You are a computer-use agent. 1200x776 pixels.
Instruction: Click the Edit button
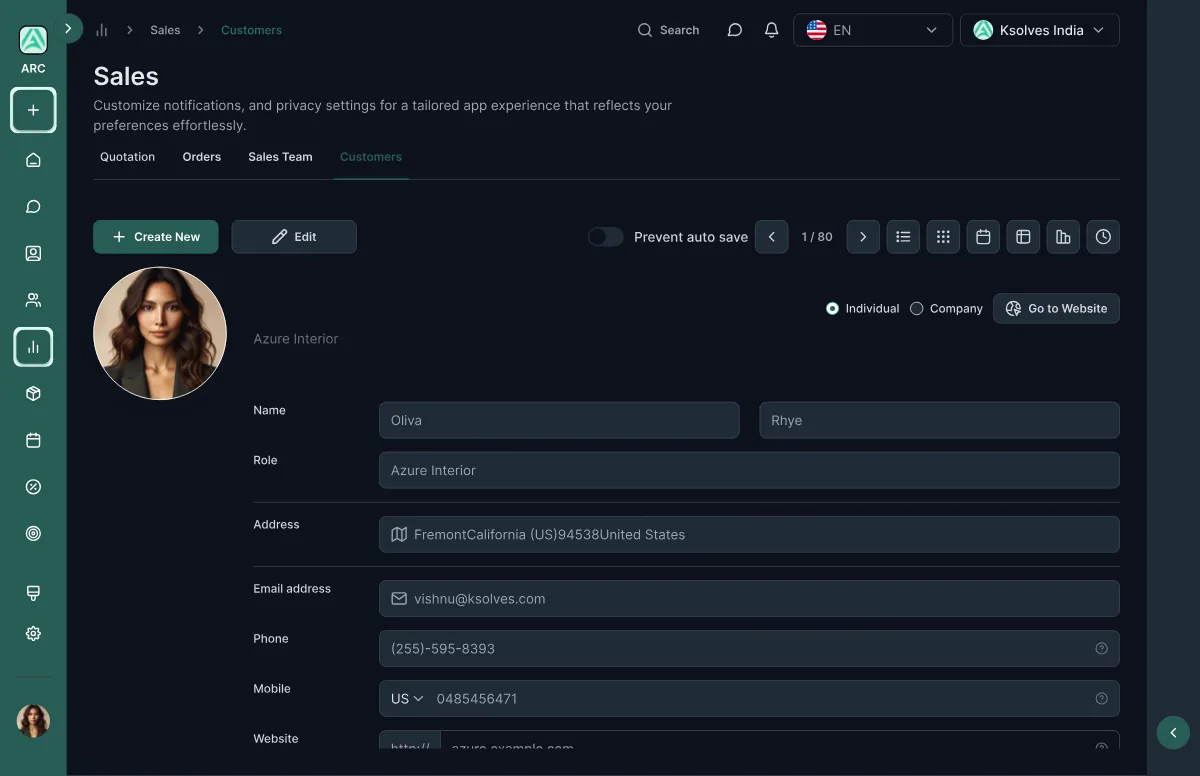coord(294,237)
